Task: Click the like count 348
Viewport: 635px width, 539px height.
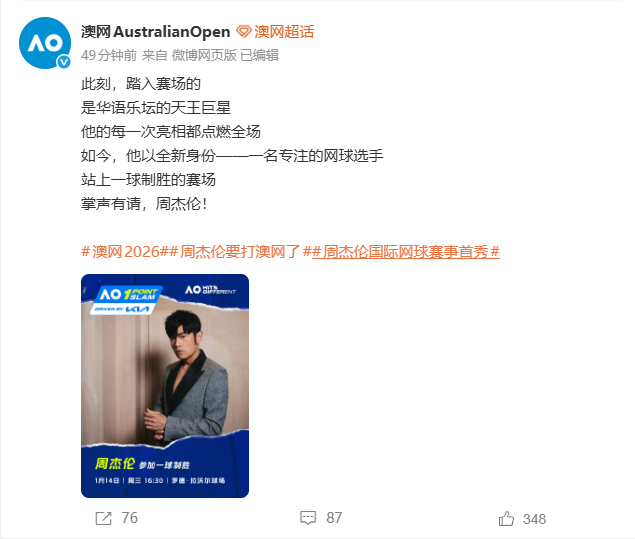Action: click(534, 519)
